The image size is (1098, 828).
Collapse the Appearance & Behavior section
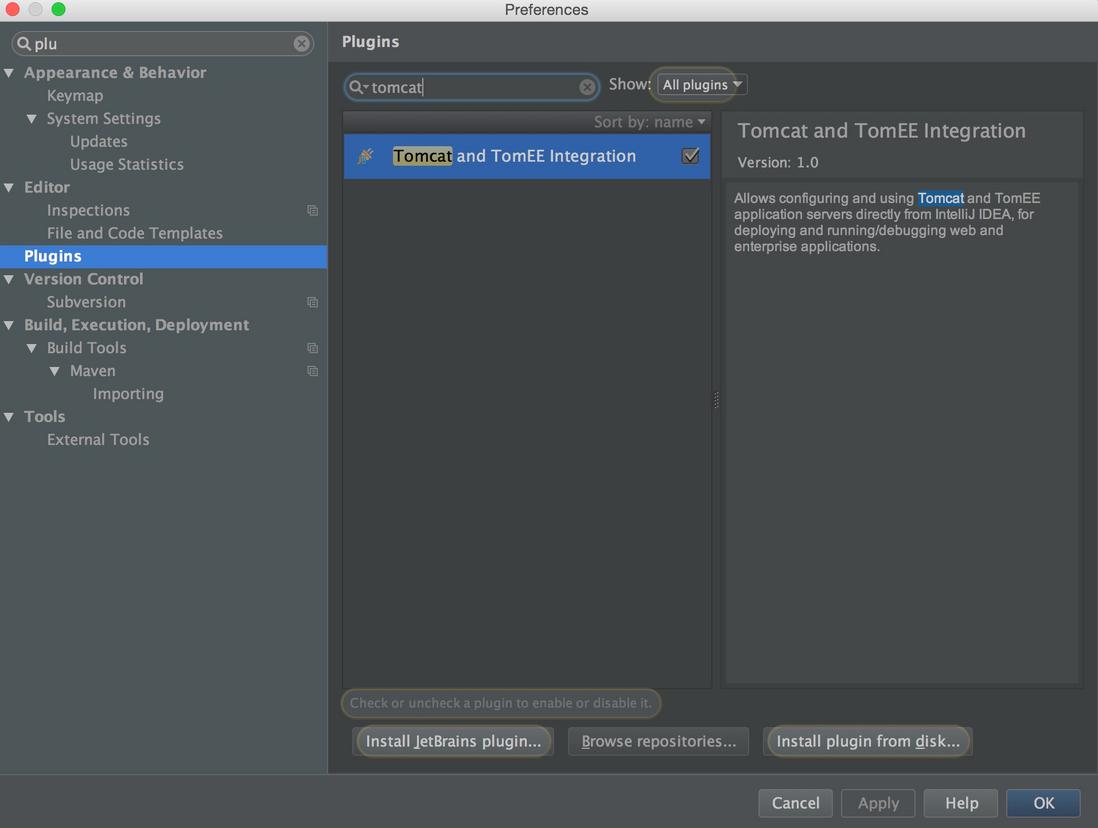pos(9,73)
